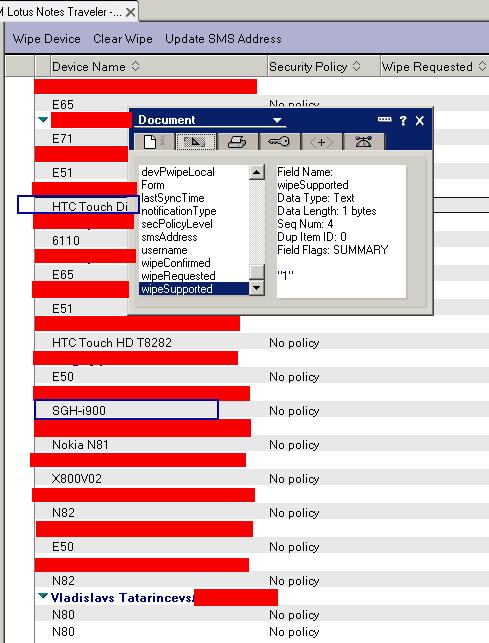Click Update SMS Address action
This screenshot has width=489, height=643.
[223, 39]
